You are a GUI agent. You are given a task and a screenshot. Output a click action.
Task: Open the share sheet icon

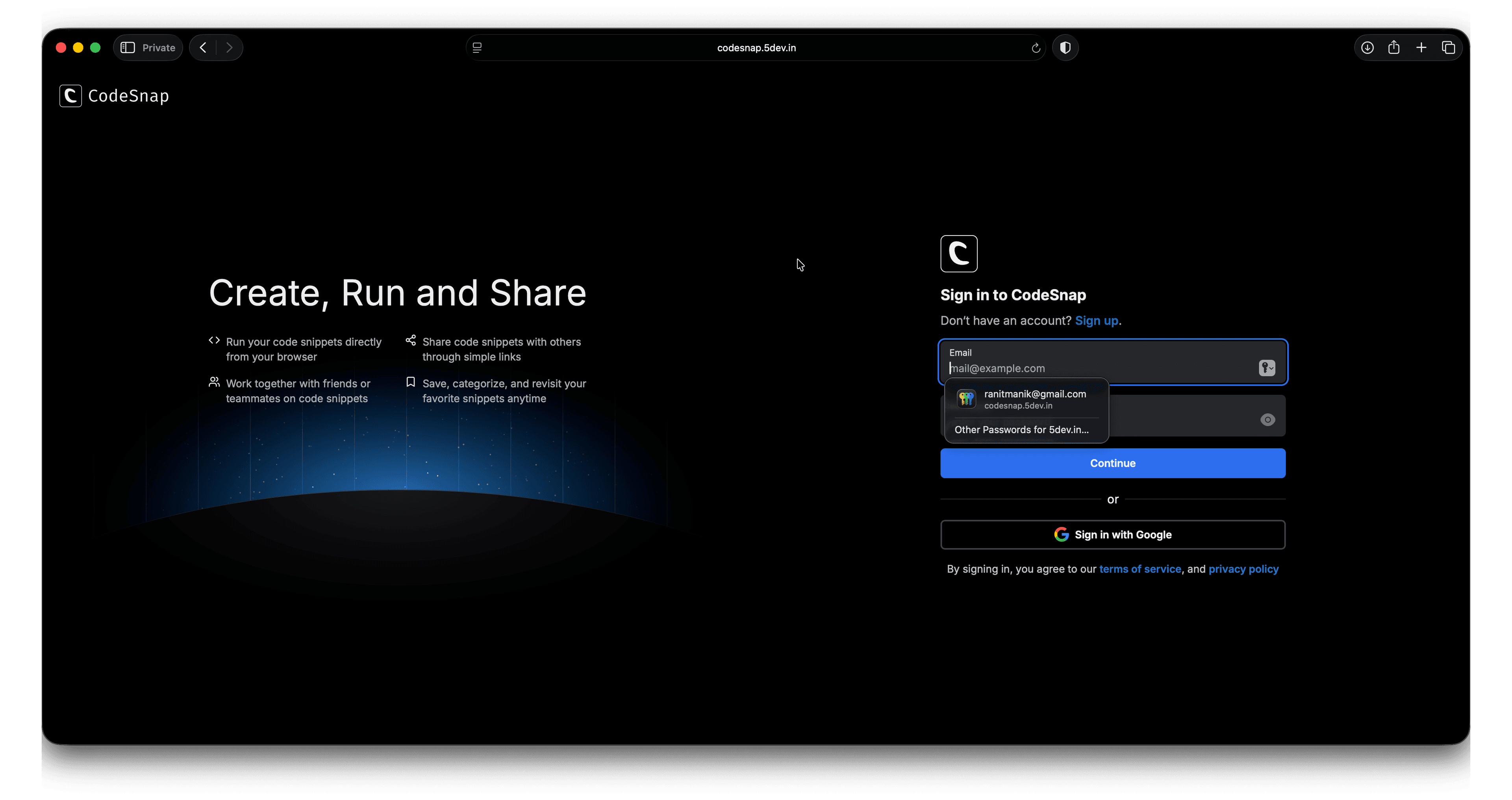coord(1394,48)
